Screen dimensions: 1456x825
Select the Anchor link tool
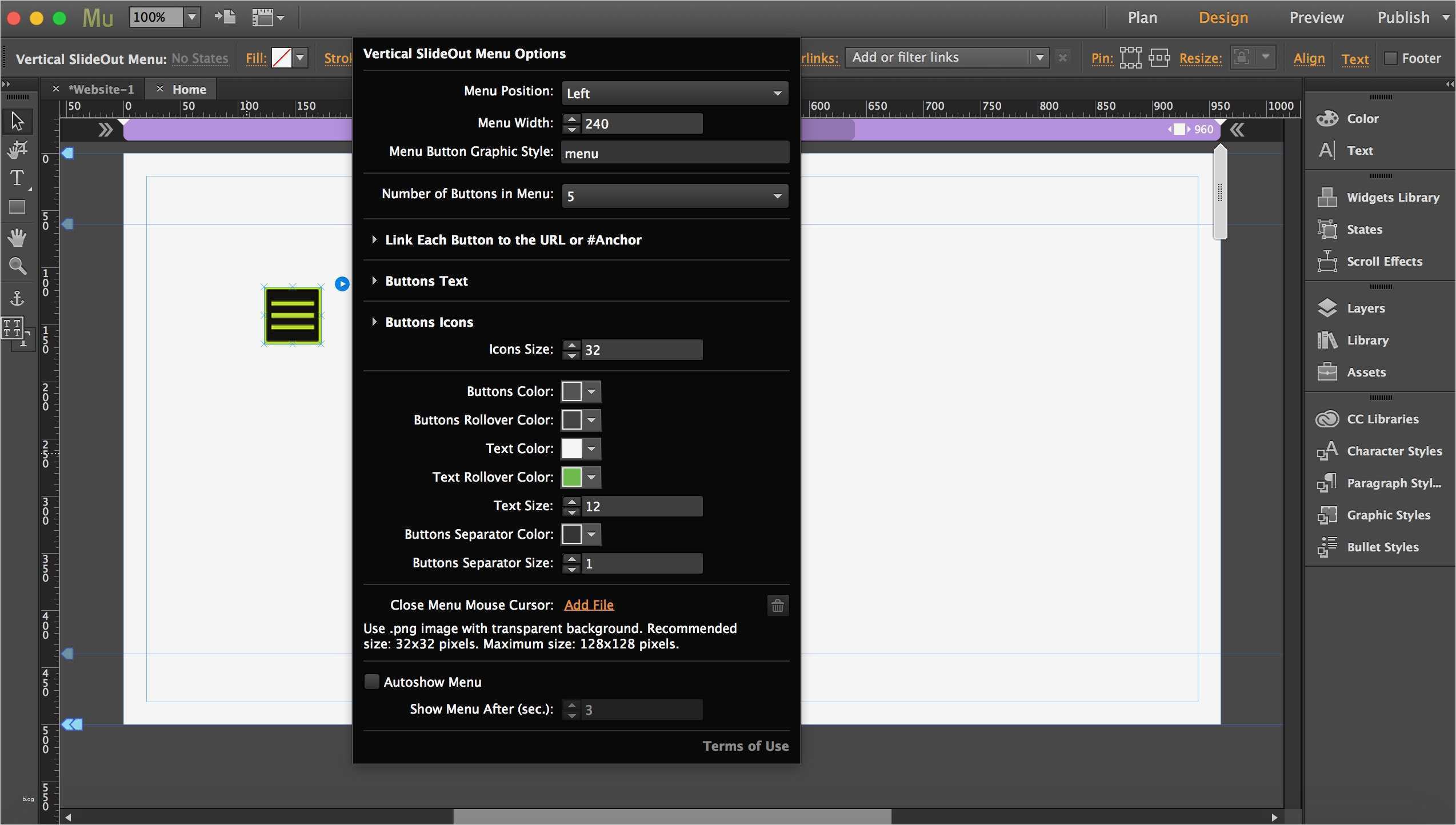point(17,297)
